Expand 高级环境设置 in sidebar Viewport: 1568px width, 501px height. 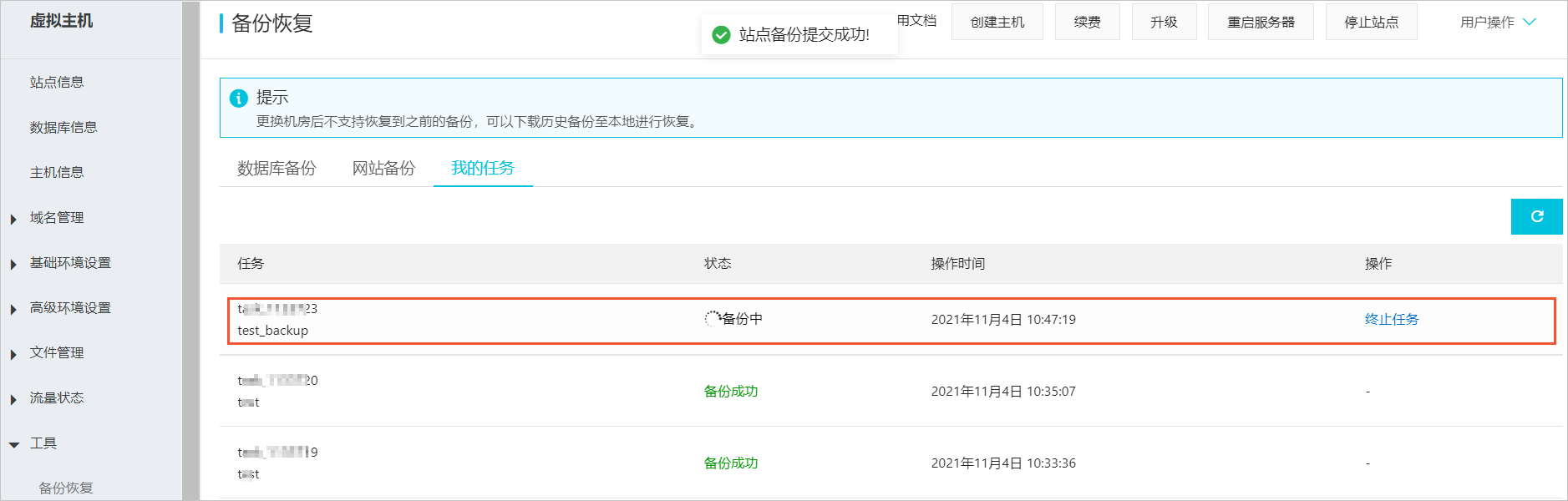click(x=70, y=308)
